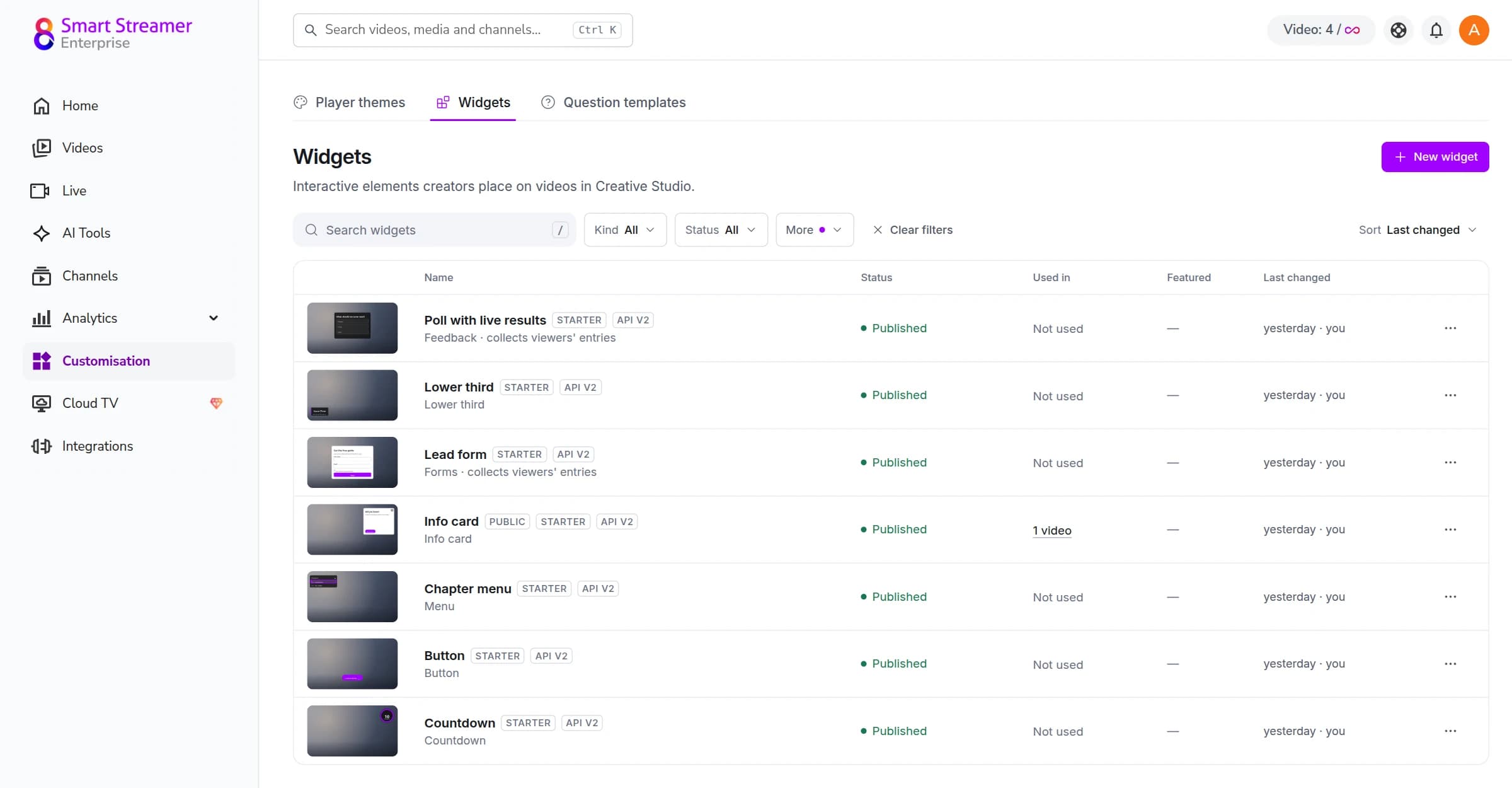Open more actions for Button row

1450,663
